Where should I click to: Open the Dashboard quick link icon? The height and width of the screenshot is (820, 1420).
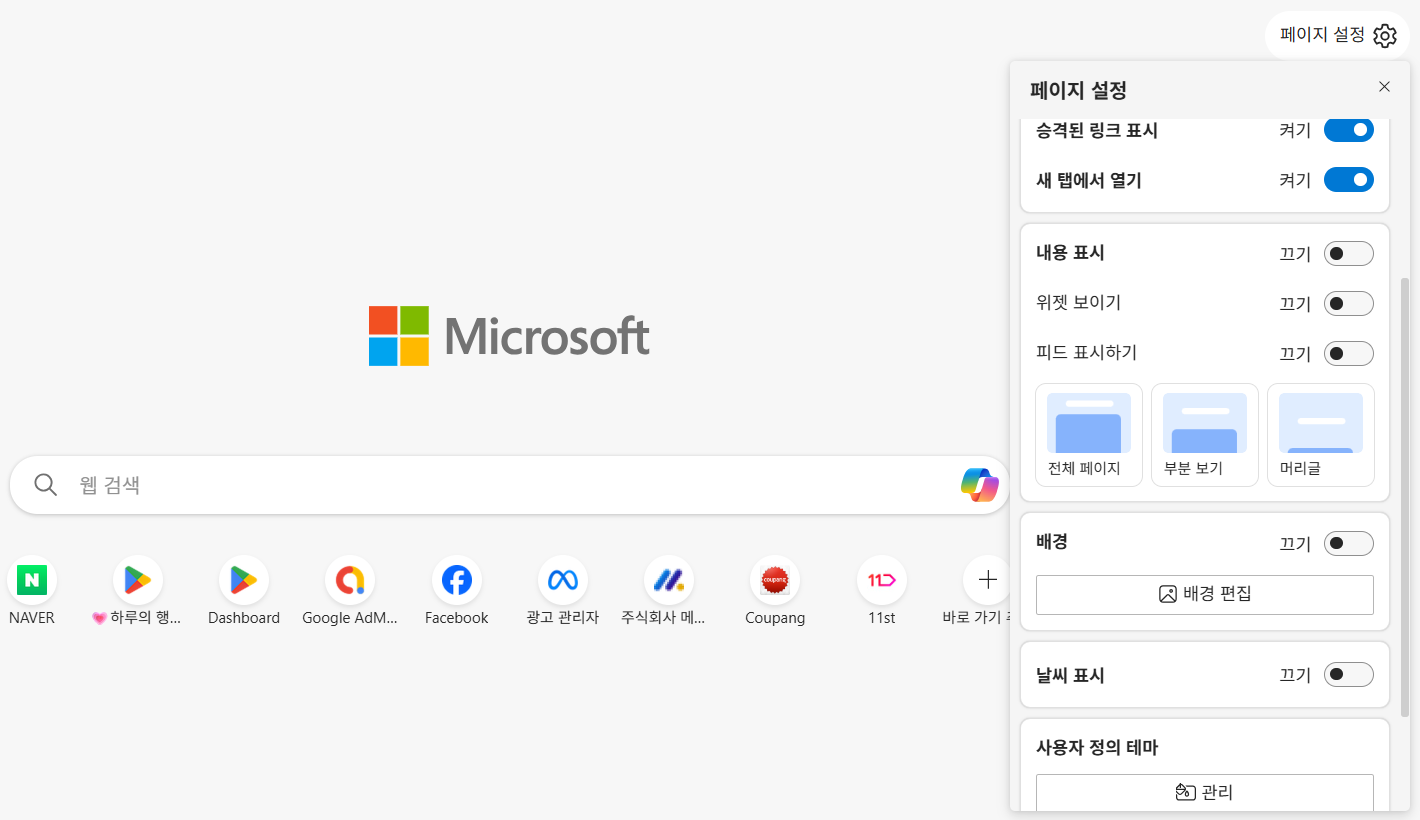tap(244, 580)
